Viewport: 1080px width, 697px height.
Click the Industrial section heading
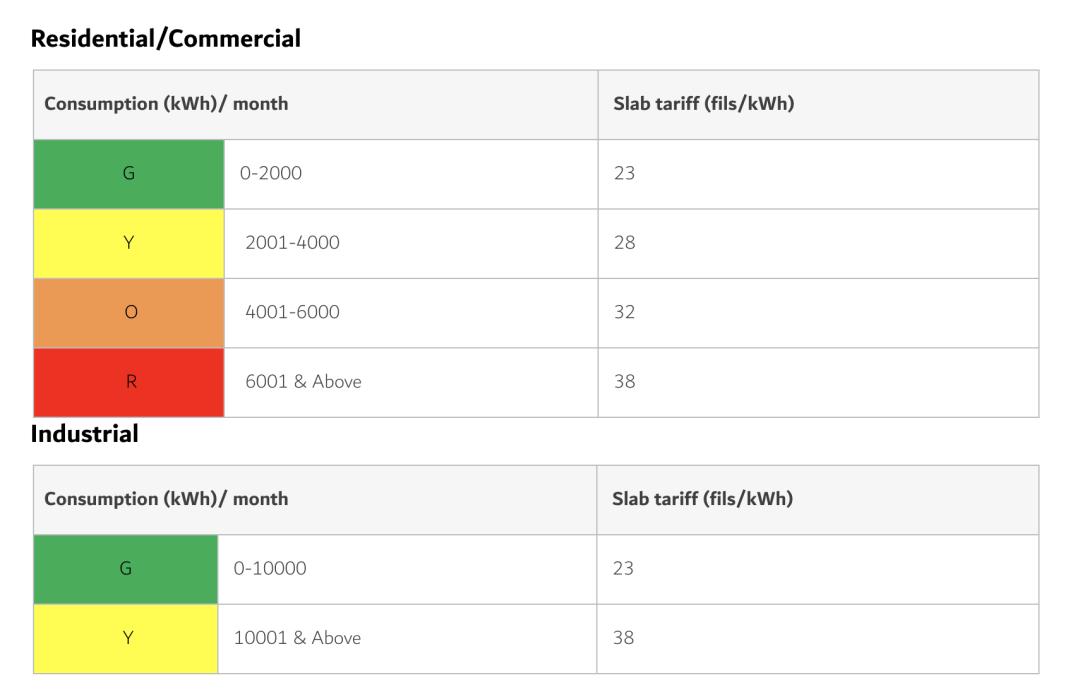(x=85, y=434)
